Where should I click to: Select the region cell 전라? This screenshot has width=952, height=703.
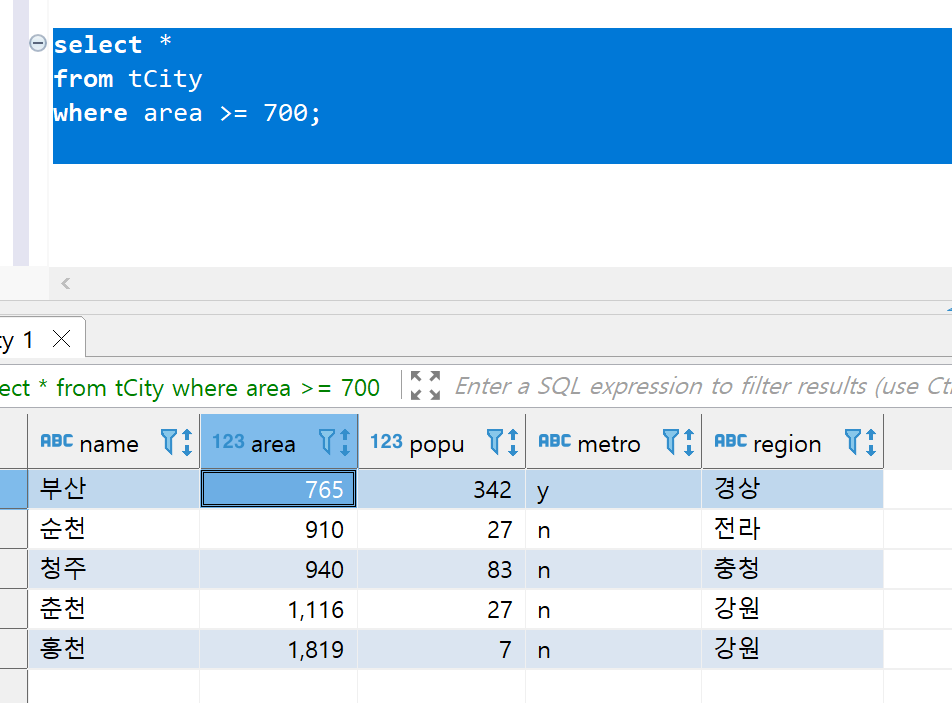click(x=792, y=529)
